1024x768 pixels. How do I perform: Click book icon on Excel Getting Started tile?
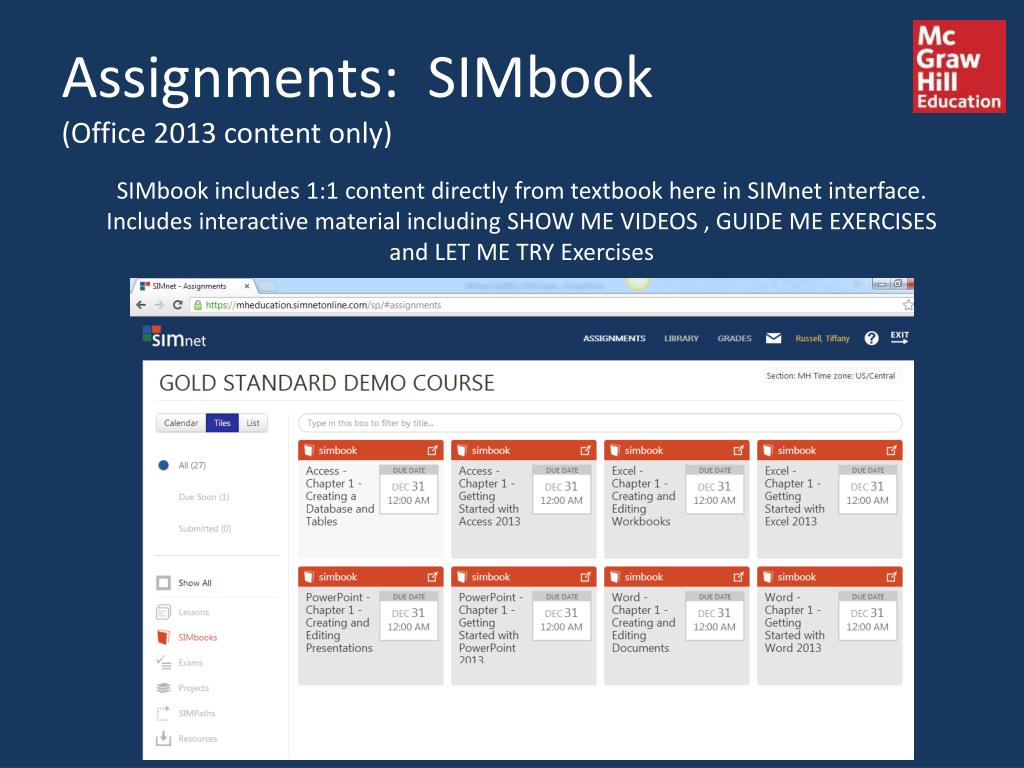768,450
